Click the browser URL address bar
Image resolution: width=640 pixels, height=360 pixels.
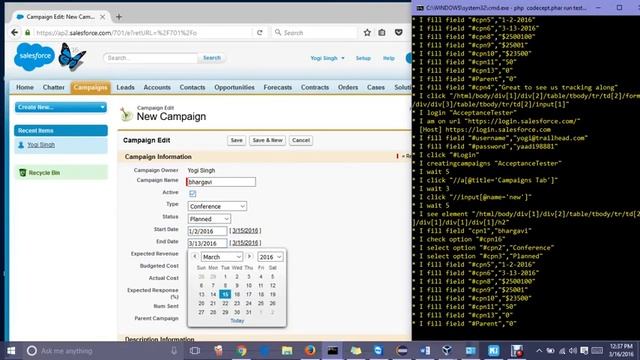(143, 32)
